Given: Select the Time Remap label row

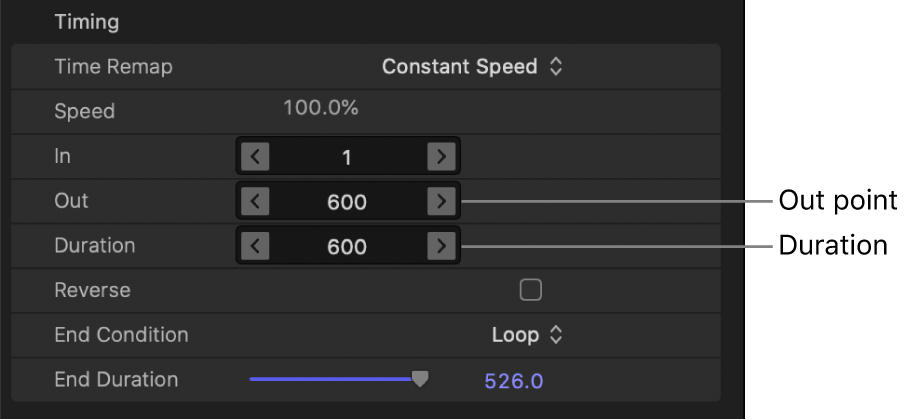Looking at the screenshot, I should click(x=113, y=67).
